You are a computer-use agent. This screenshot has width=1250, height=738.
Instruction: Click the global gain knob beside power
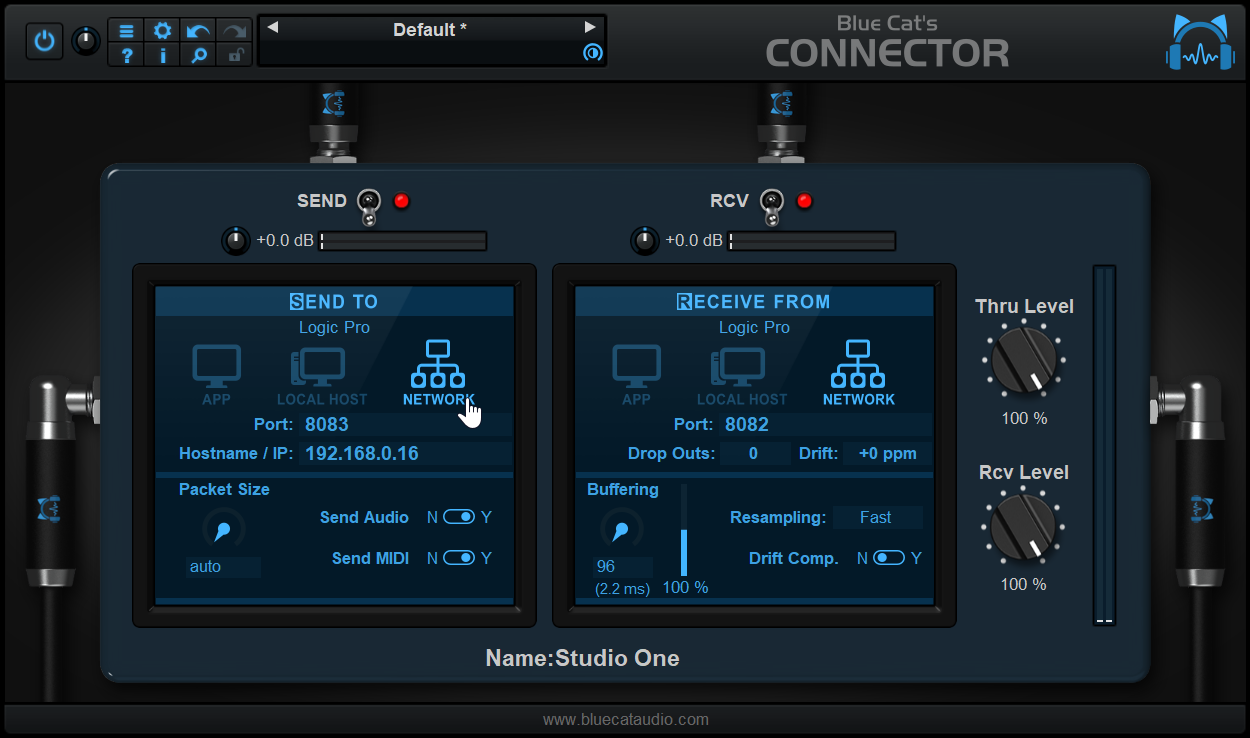pos(86,41)
